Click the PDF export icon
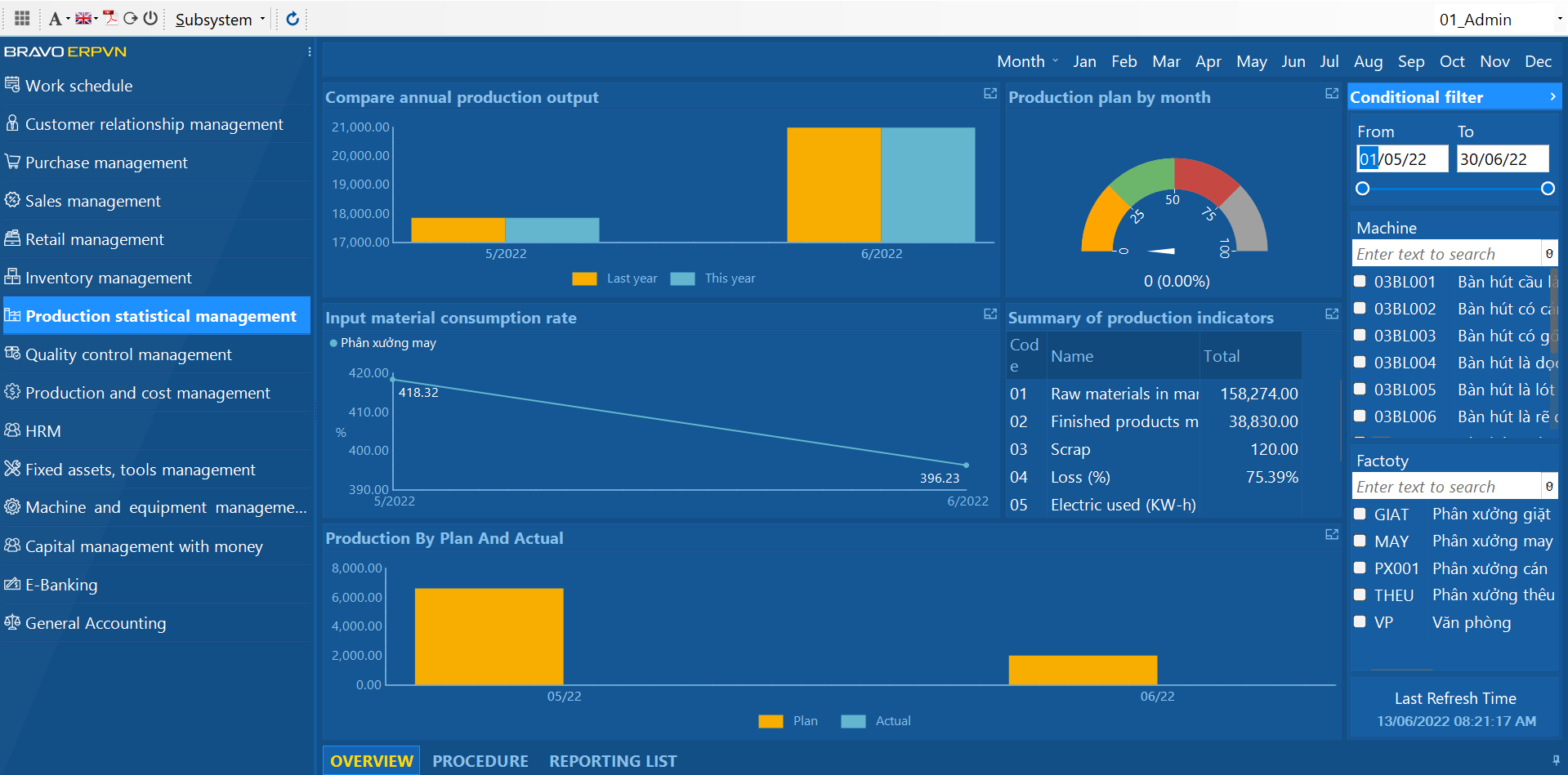 [x=109, y=18]
